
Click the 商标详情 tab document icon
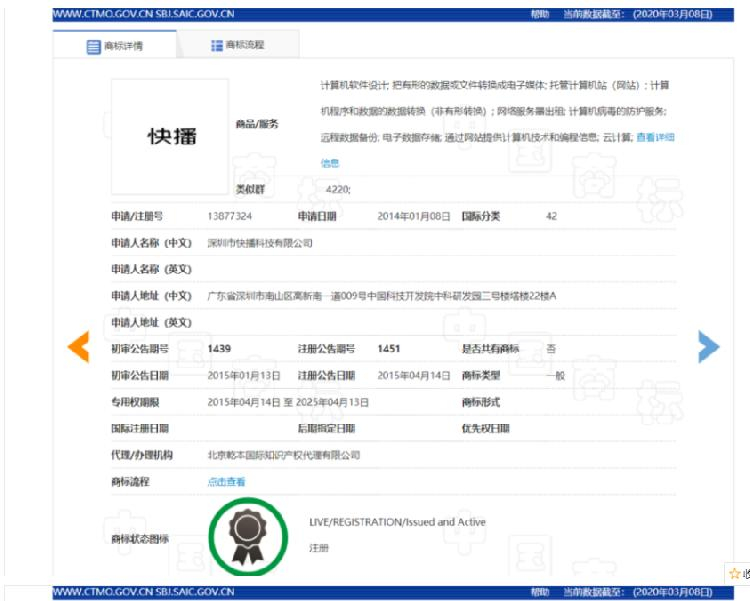pyautogui.click(x=93, y=46)
